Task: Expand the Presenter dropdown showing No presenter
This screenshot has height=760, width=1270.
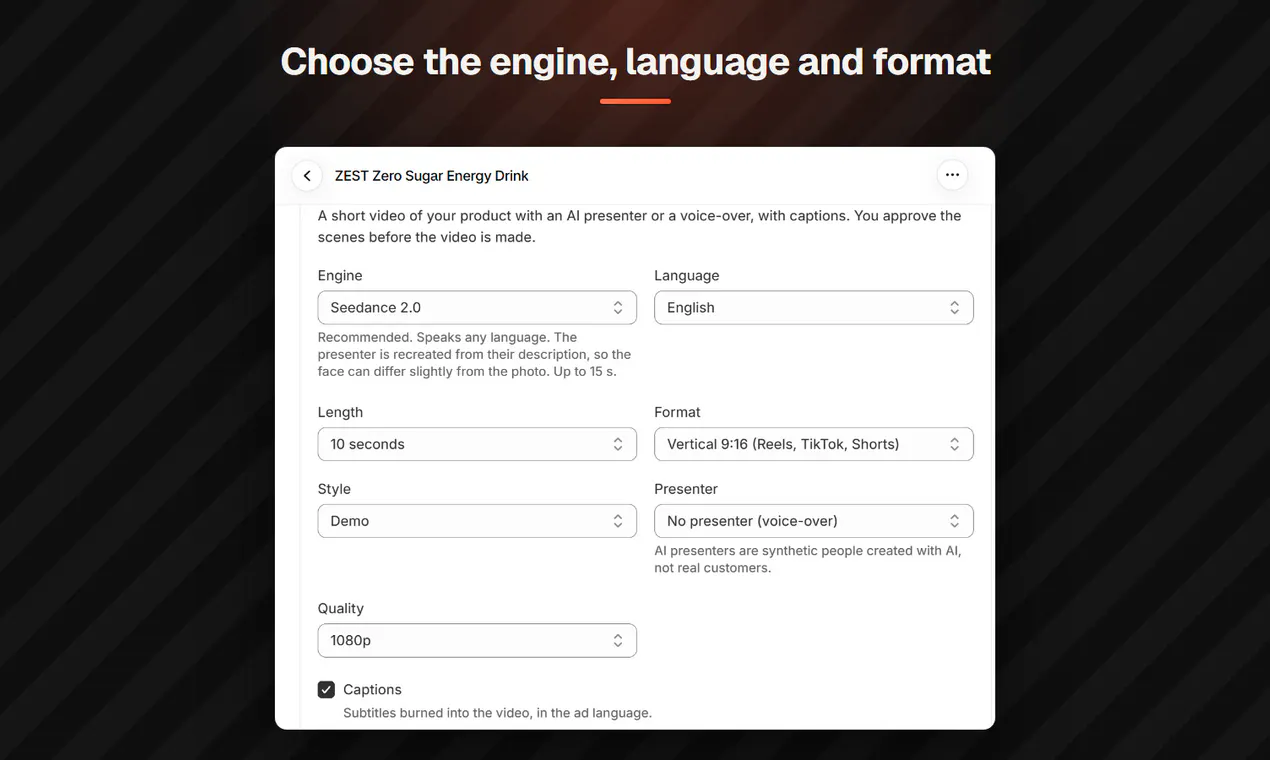Action: [813, 521]
